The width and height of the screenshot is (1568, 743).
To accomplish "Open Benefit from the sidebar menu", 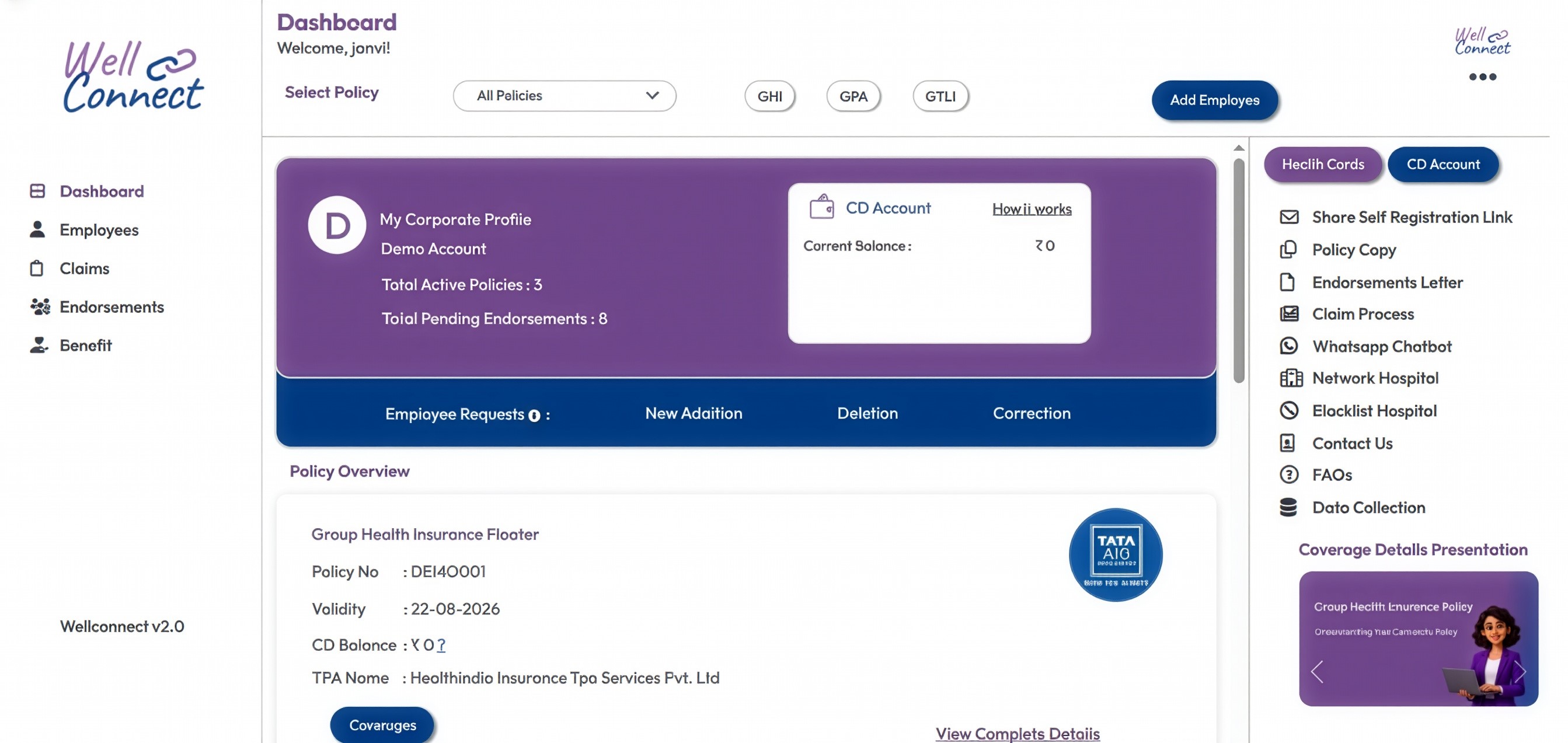I will click(x=86, y=345).
